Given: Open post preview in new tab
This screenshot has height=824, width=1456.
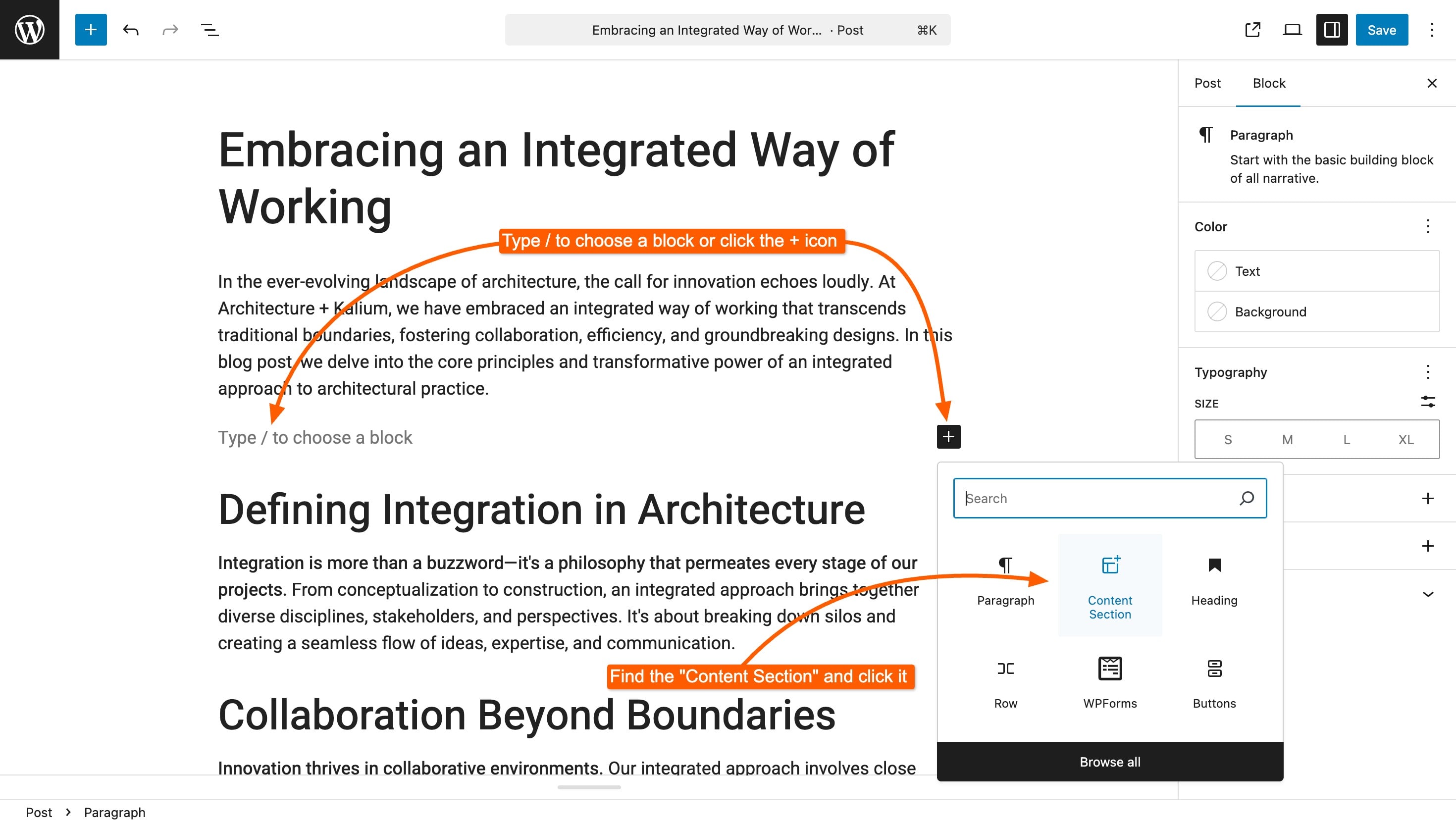Looking at the screenshot, I should [1252, 29].
